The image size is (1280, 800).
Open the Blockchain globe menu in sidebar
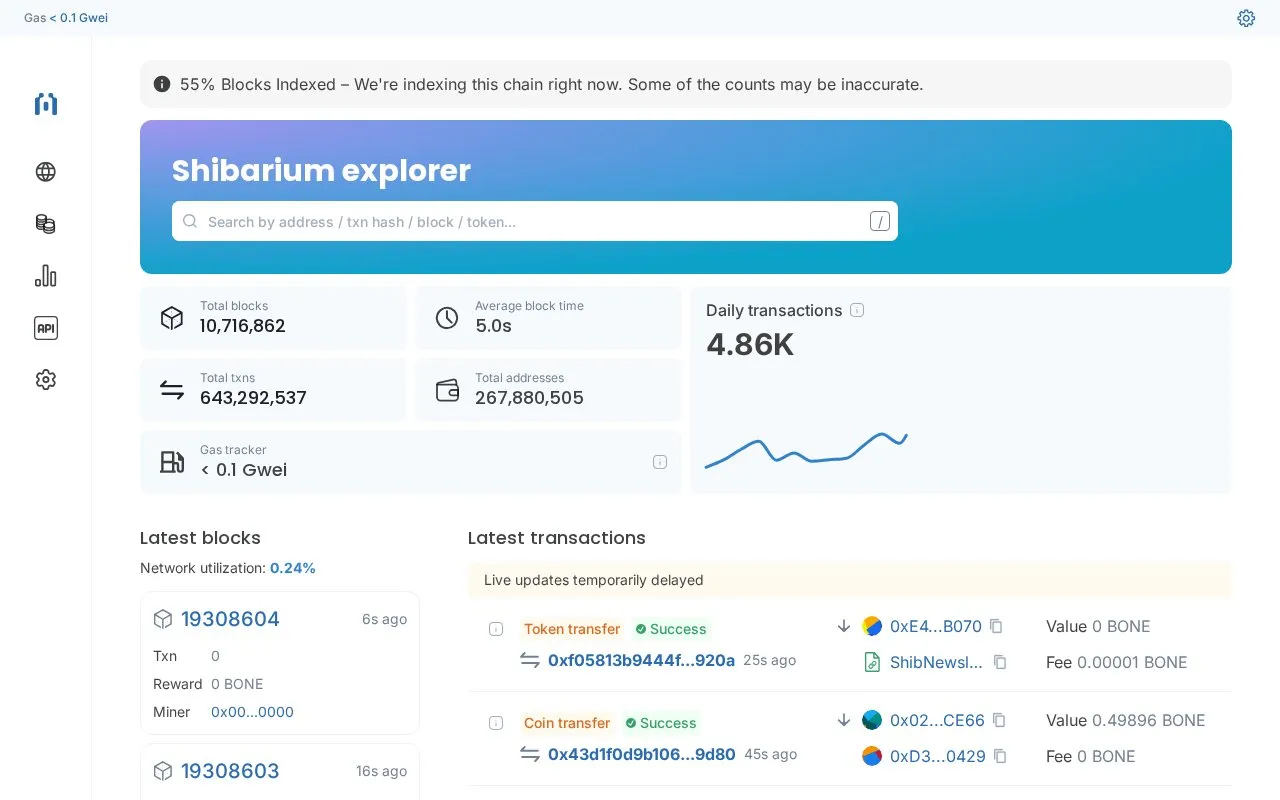click(x=46, y=172)
